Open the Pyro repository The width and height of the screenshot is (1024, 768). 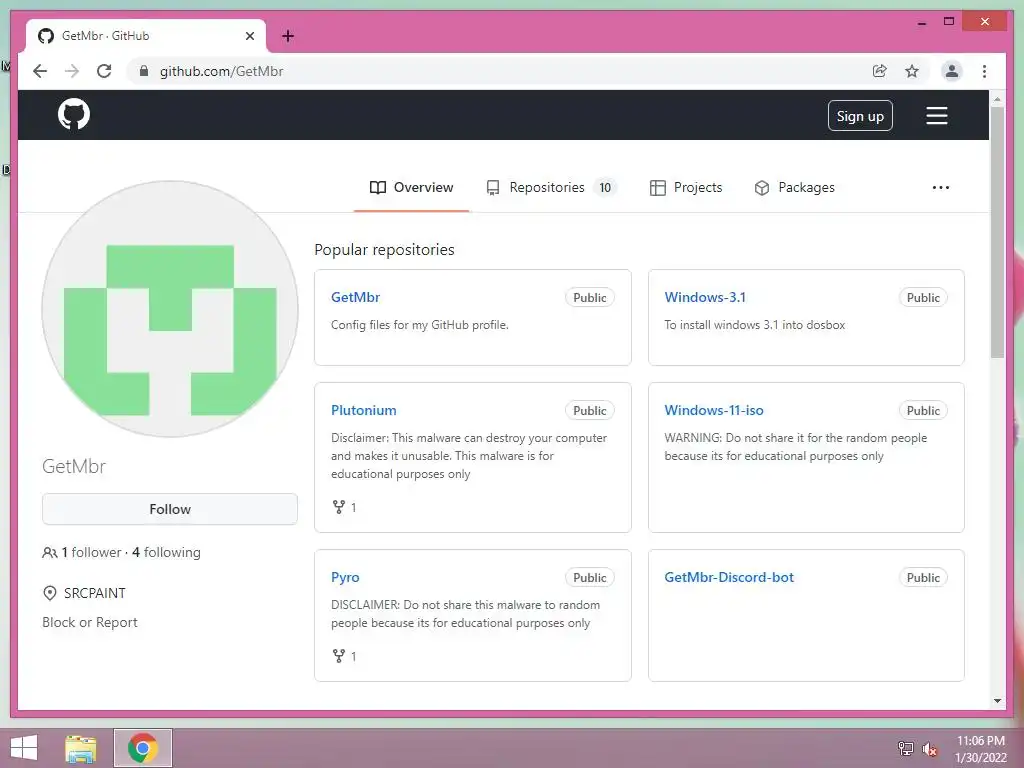point(345,577)
